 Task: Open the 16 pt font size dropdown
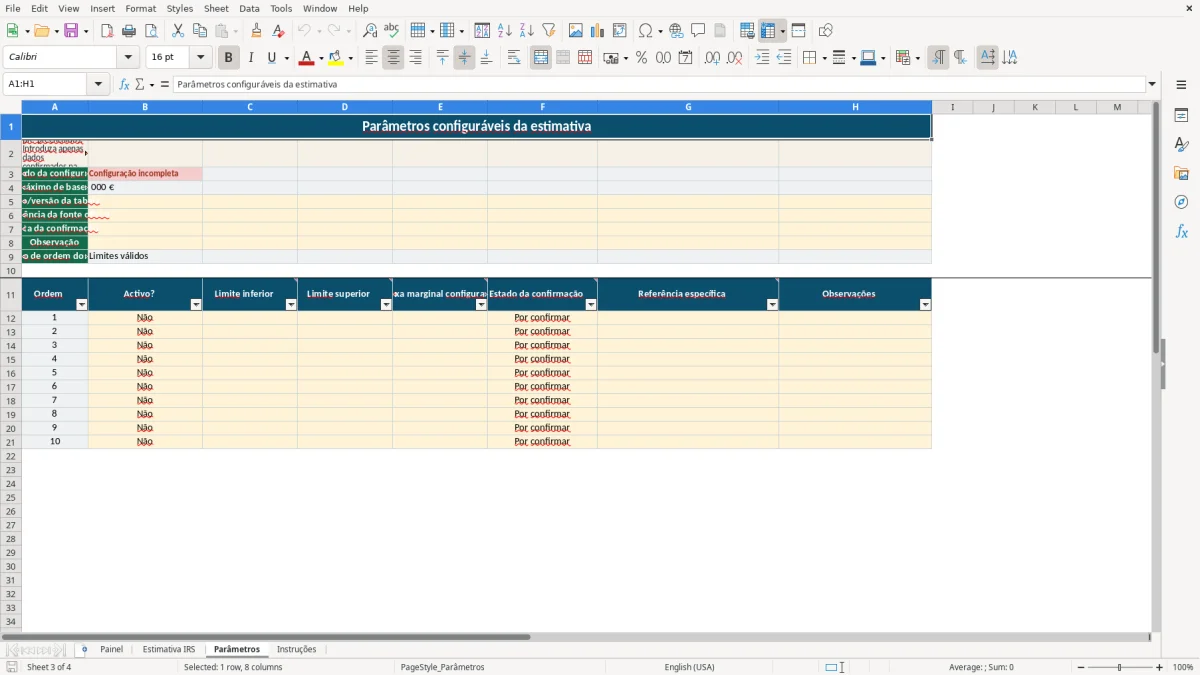tap(200, 58)
